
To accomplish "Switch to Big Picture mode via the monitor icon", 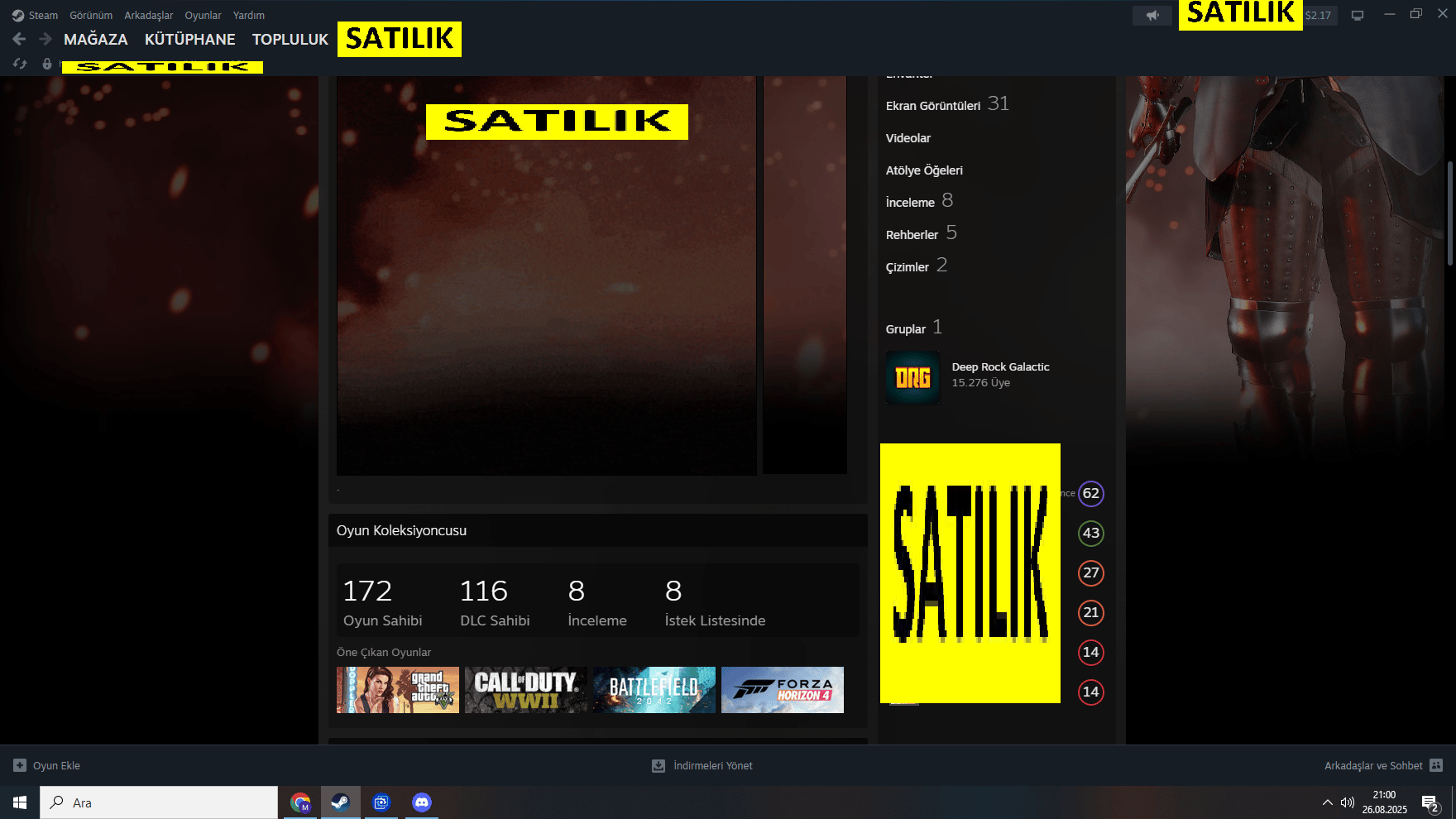I will [1358, 15].
